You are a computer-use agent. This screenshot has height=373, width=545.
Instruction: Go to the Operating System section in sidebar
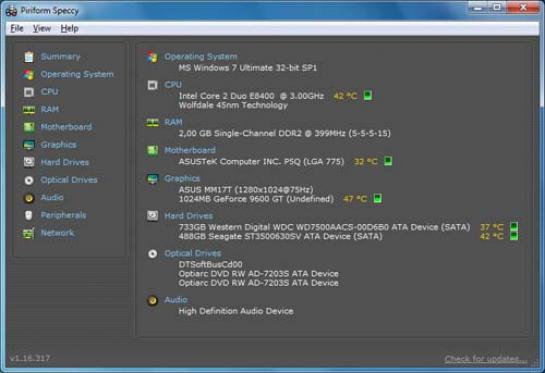(77, 74)
